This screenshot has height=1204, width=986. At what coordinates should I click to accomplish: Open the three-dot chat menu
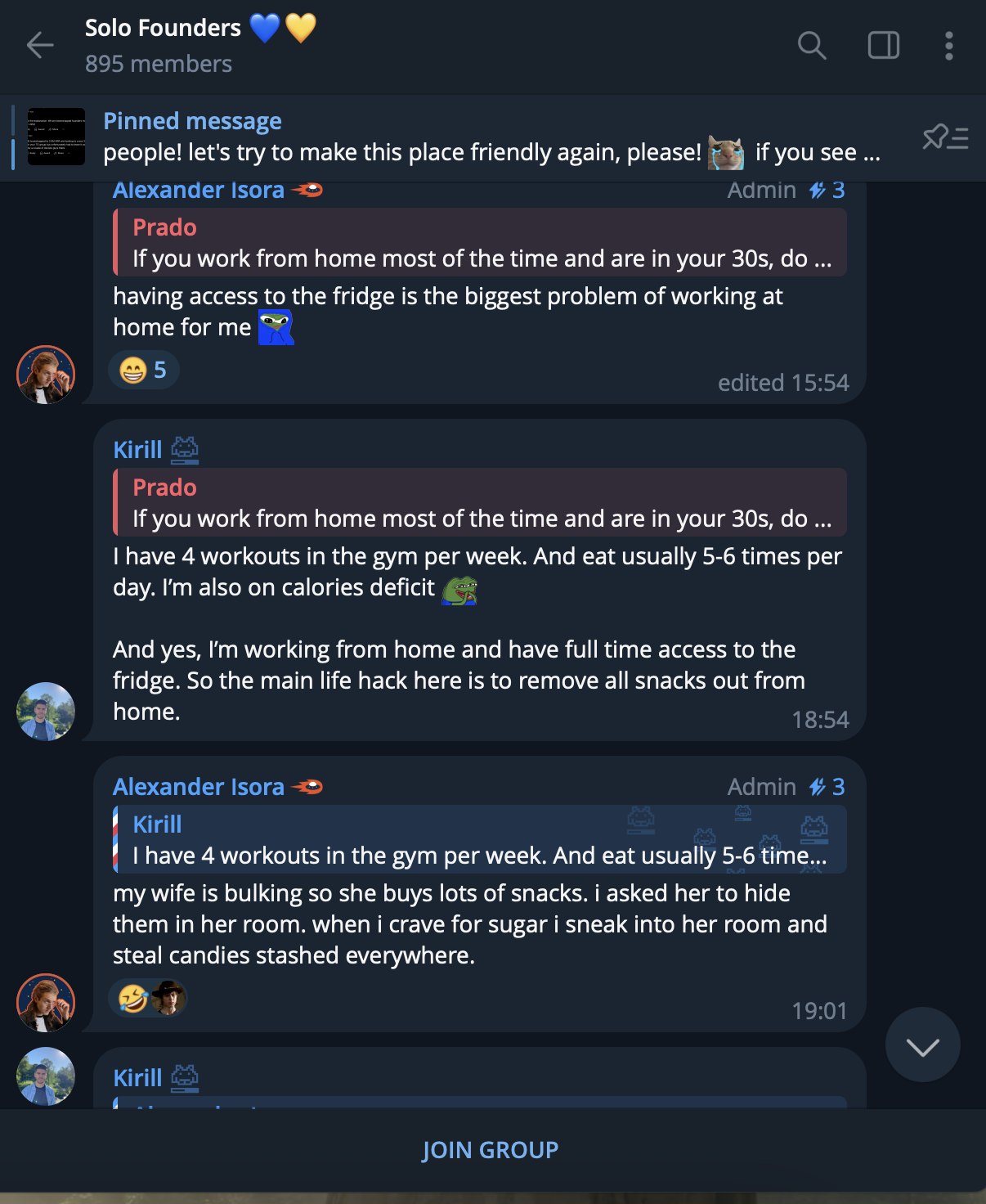coord(948,46)
